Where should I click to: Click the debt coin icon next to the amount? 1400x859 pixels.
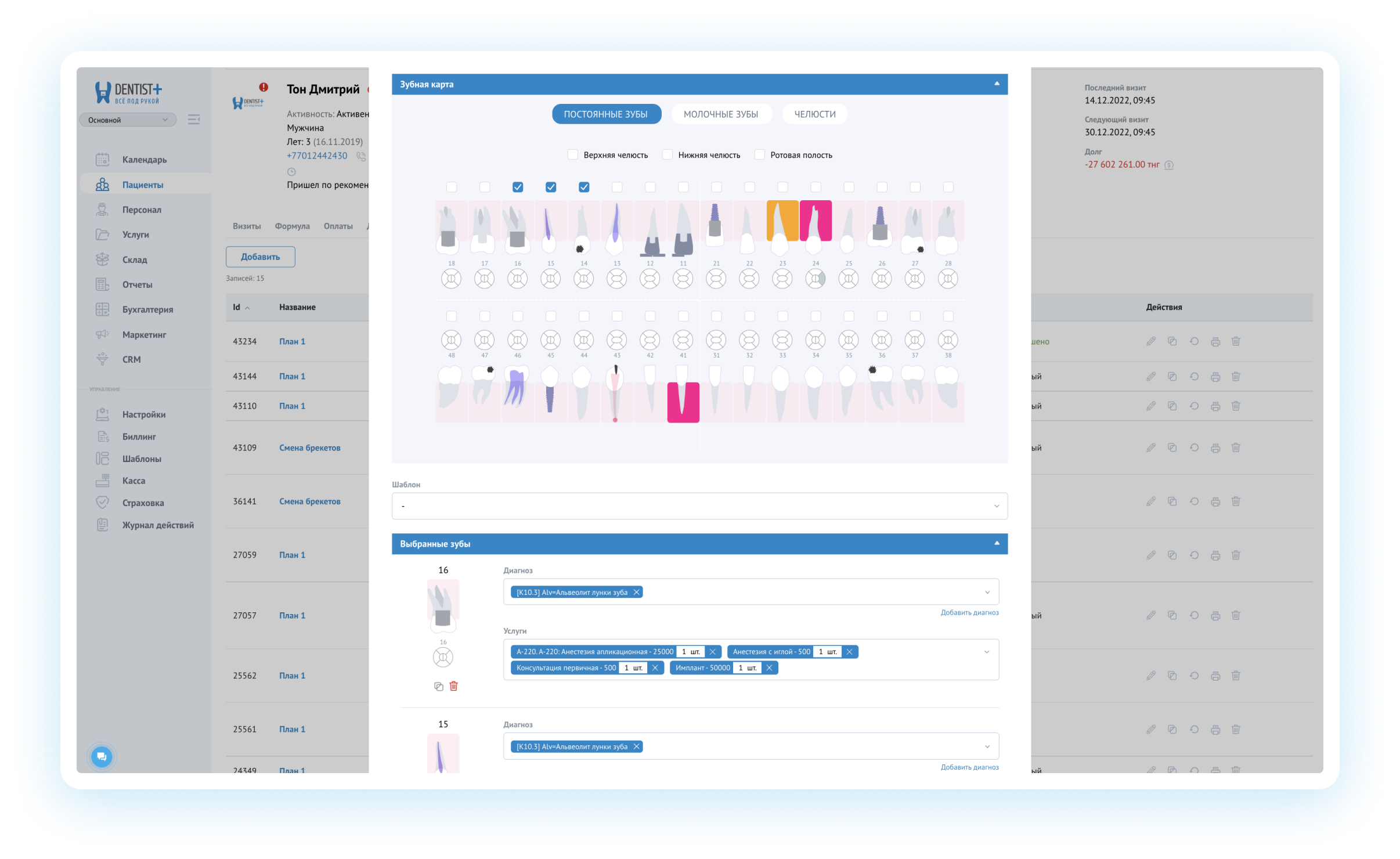click(x=1169, y=165)
